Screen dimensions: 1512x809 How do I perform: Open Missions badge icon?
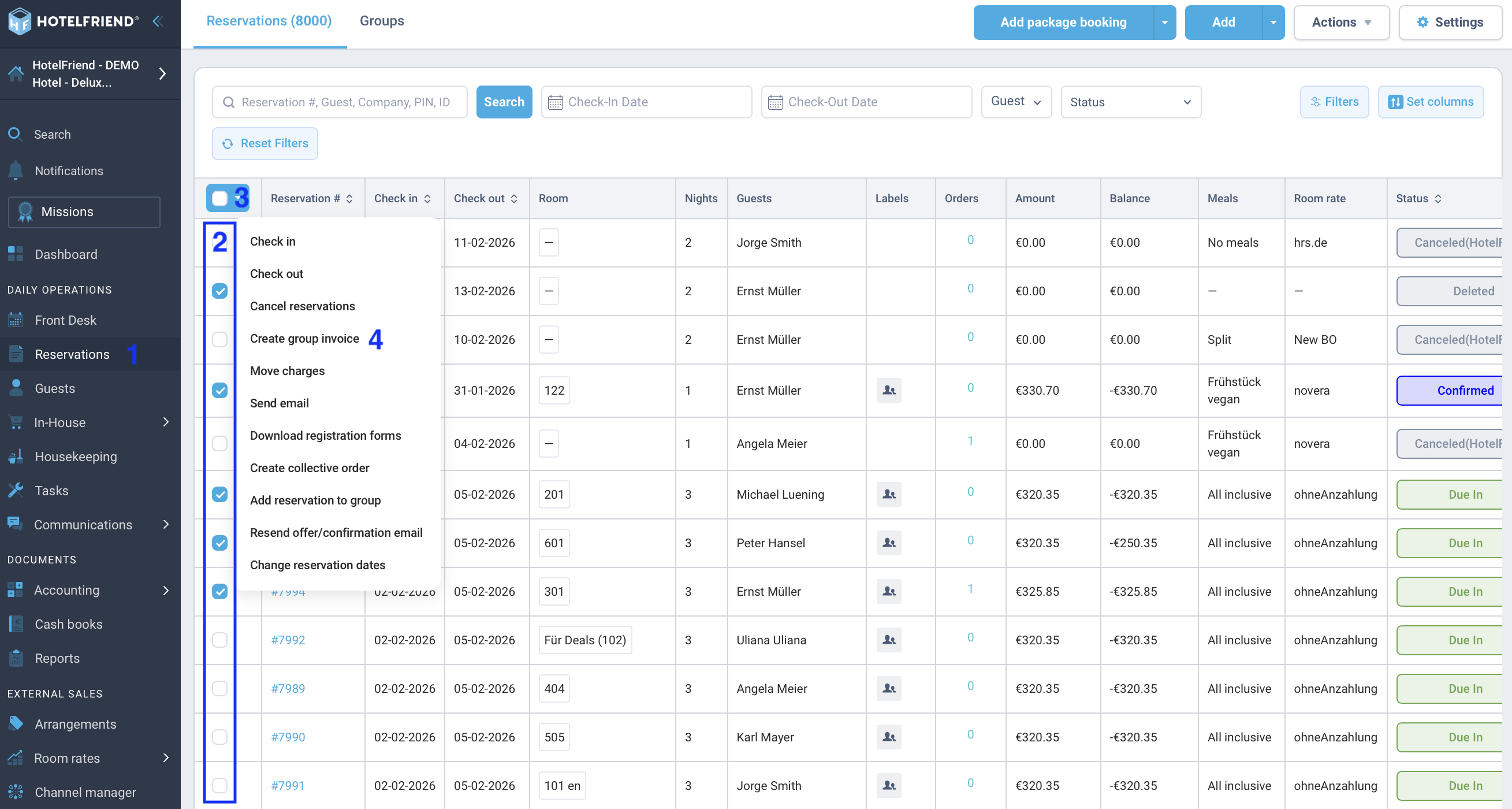coord(25,212)
